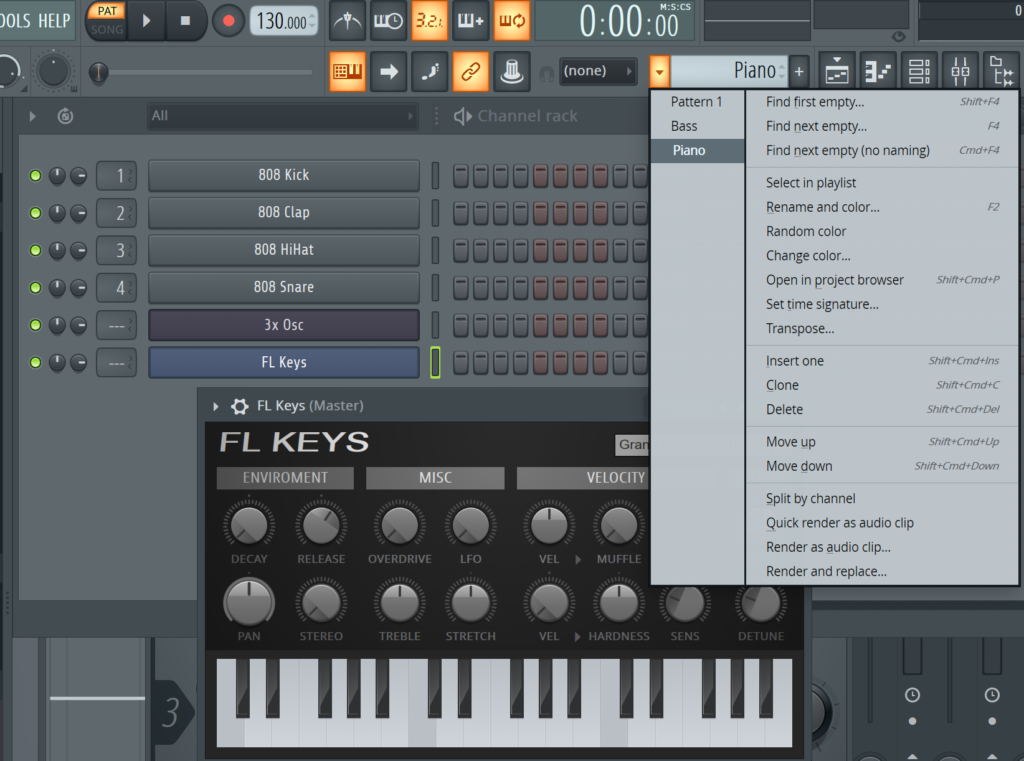This screenshot has width=1024, height=761.
Task: Choose 'Rename and color...' from menu
Action: click(822, 207)
